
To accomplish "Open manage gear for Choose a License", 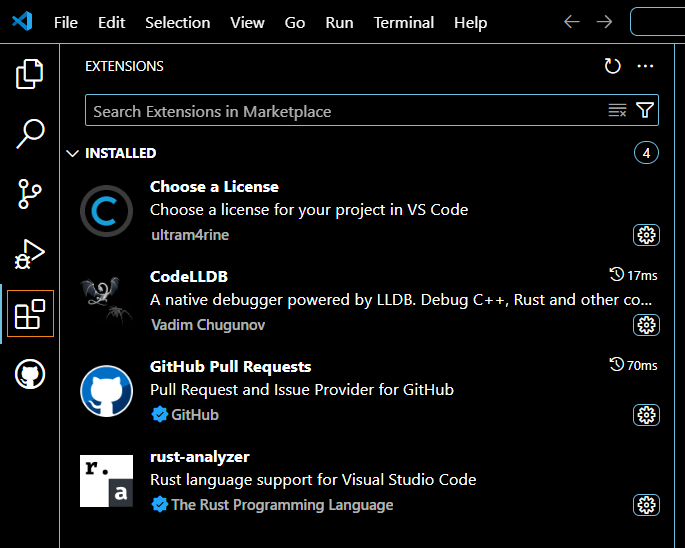I will click(x=646, y=235).
